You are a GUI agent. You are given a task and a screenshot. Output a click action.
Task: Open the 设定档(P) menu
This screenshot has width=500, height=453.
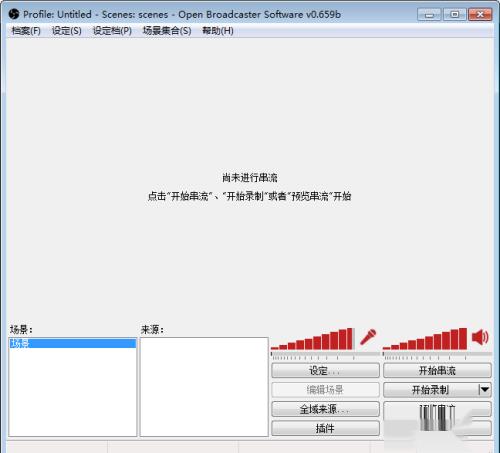click(x=112, y=31)
